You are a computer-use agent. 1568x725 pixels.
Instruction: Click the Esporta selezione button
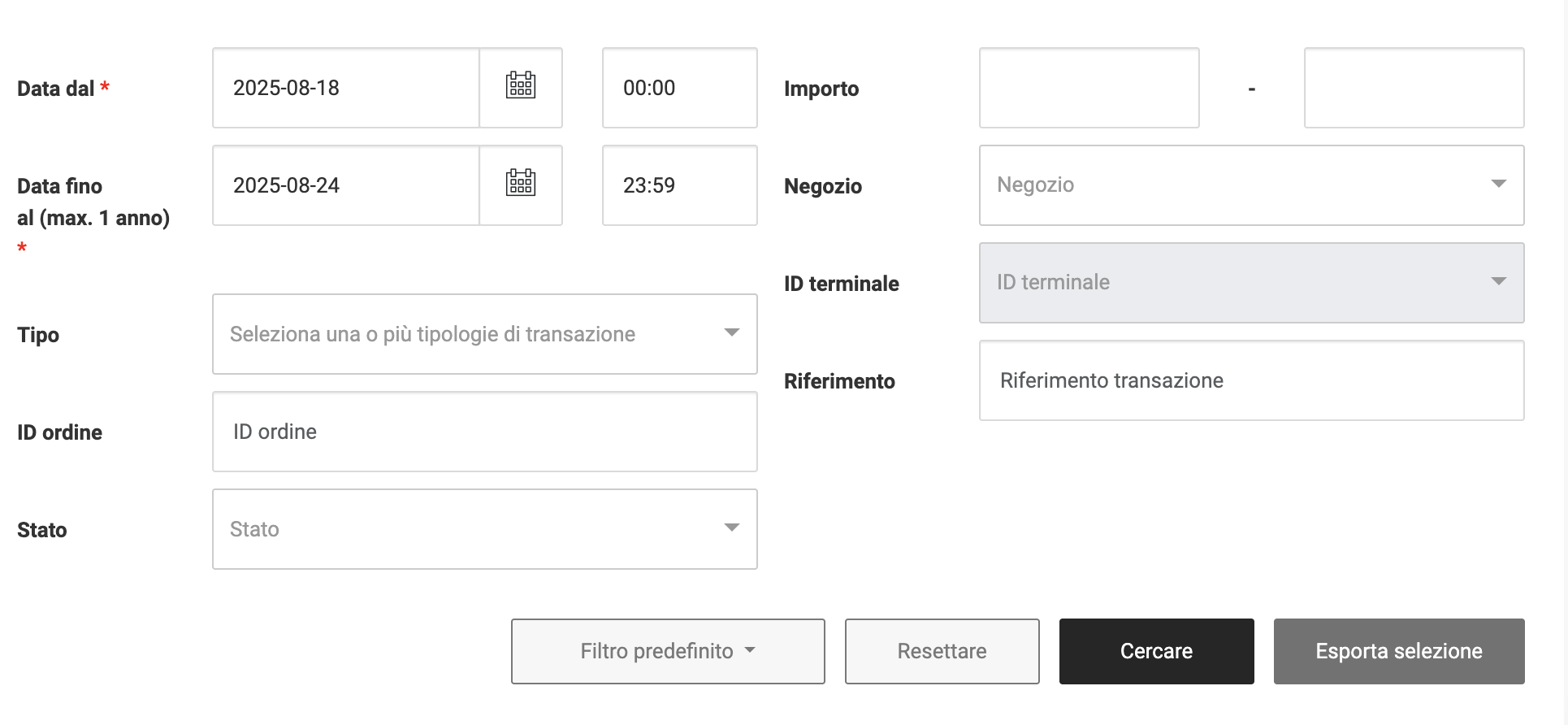[x=1399, y=651]
